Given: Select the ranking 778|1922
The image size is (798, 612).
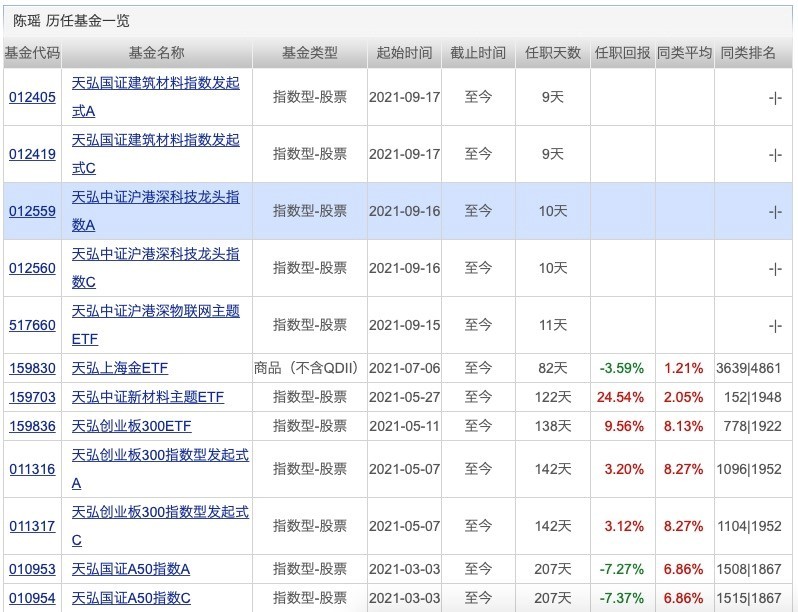Looking at the screenshot, I should 753,426.
